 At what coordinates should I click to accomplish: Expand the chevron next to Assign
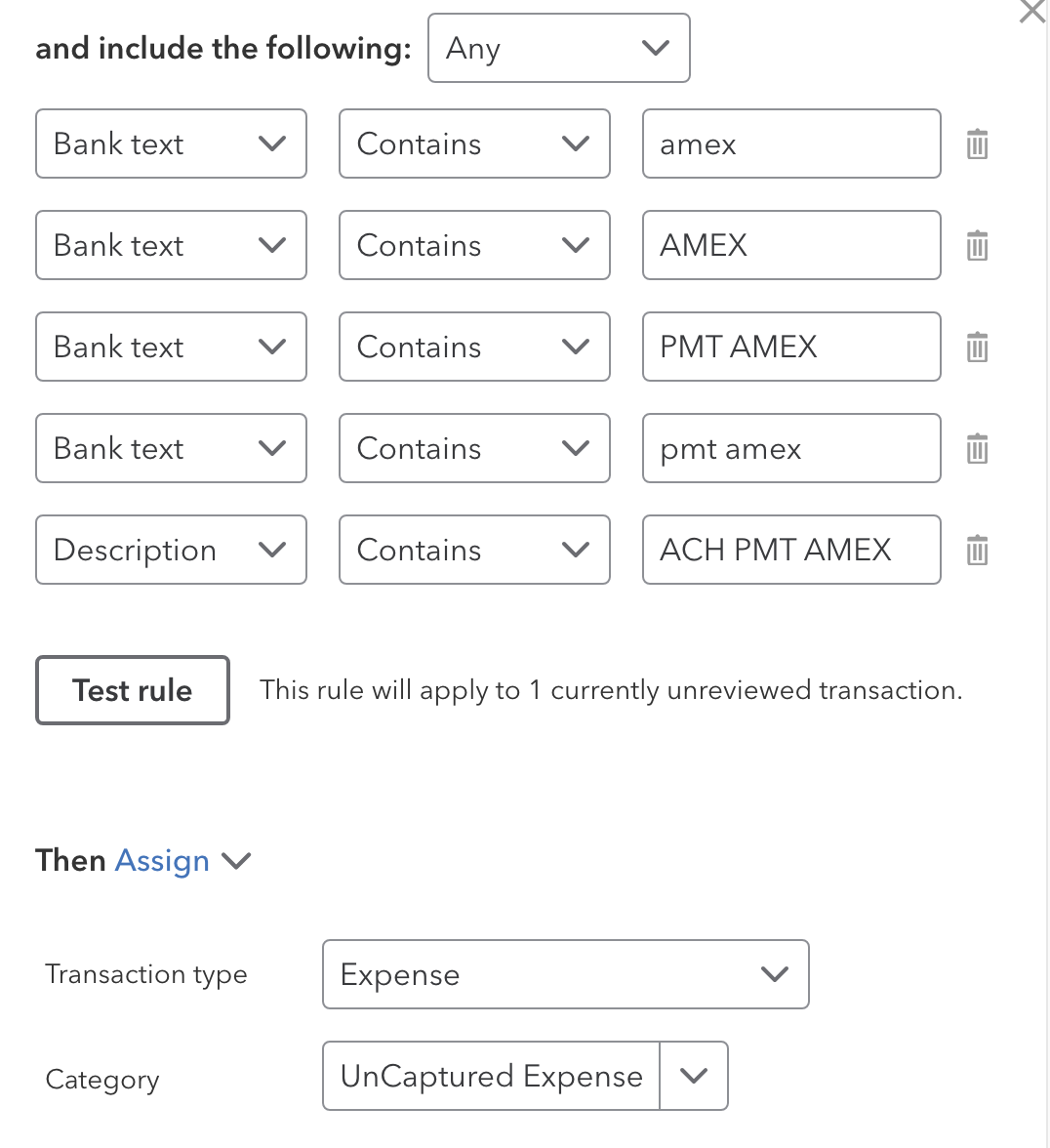[236, 860]
